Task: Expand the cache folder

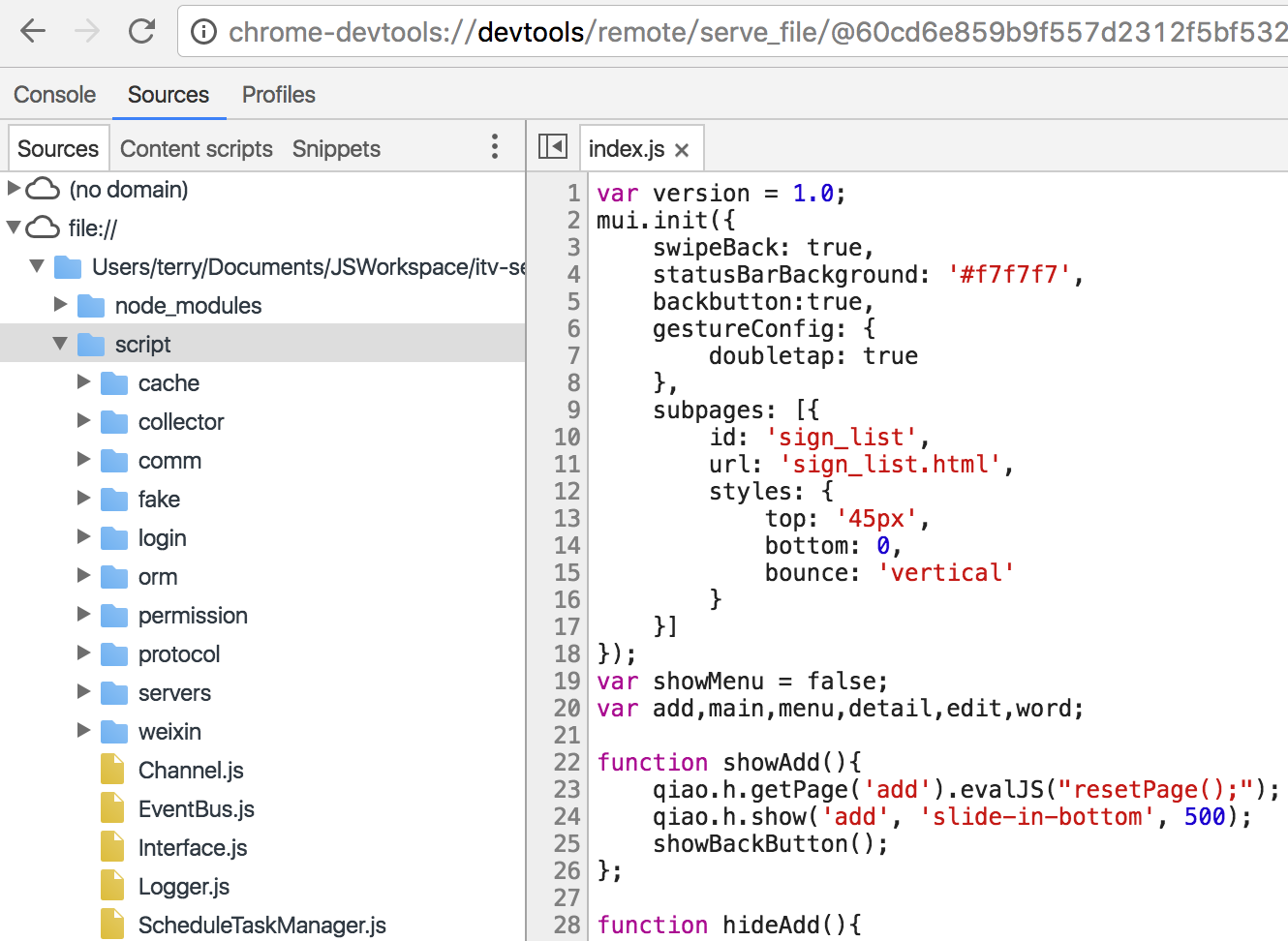Action: point(83,381)
